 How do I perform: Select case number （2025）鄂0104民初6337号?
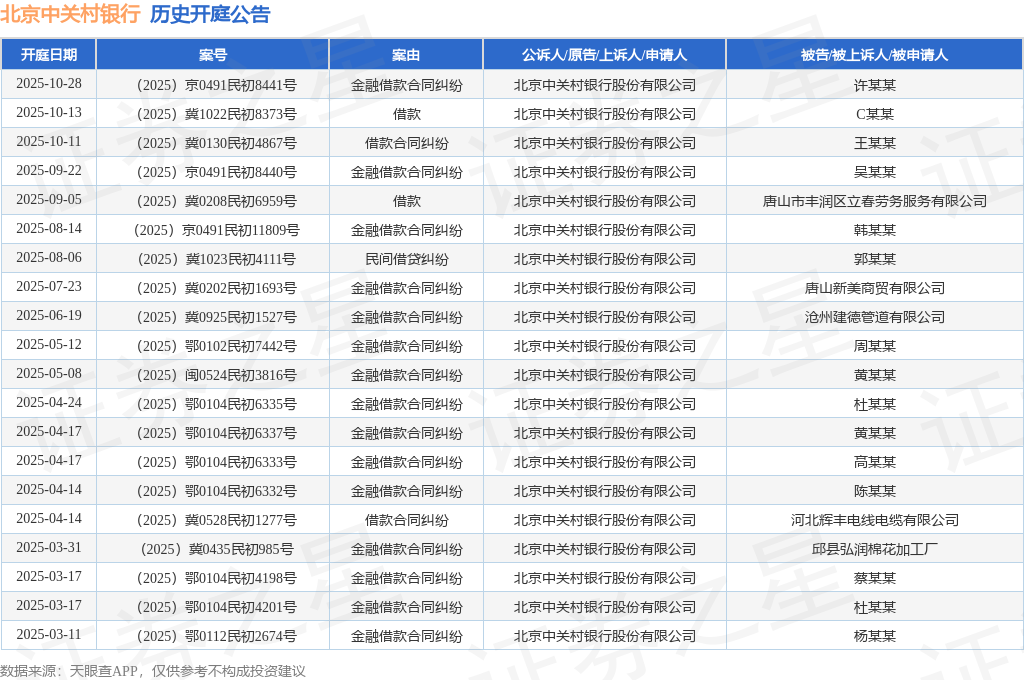point(213,433)
